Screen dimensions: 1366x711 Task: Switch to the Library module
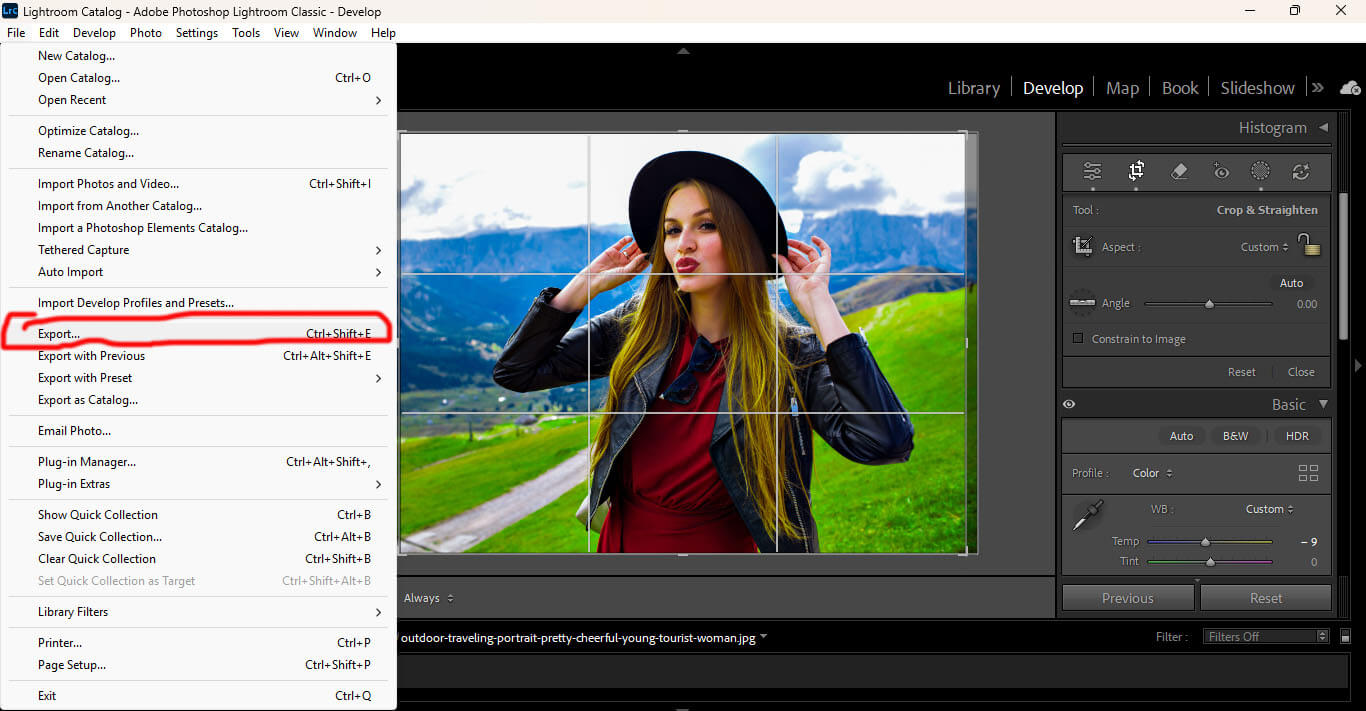[x=973, y=88]
